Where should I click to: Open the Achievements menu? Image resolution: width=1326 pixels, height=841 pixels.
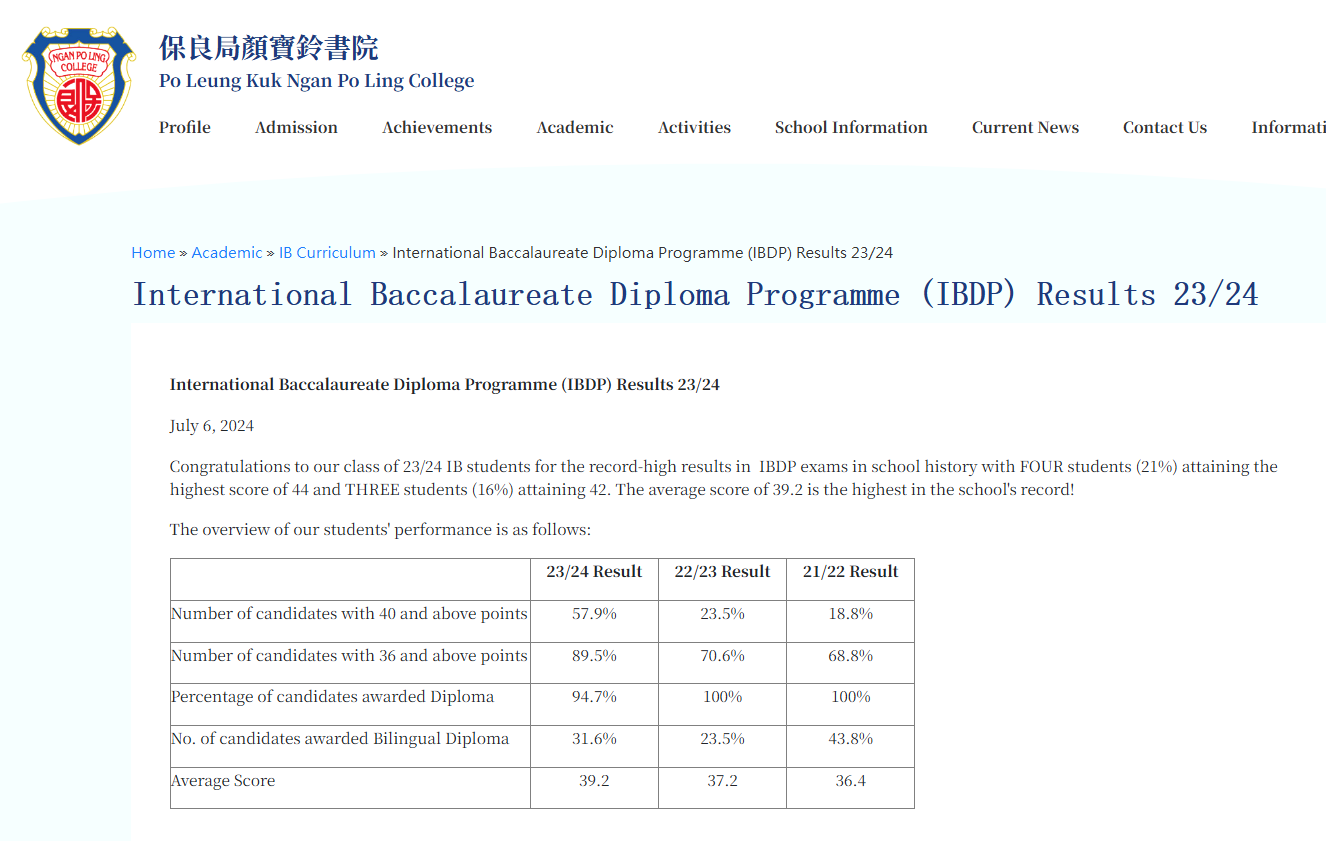pyautogui.click(x=437, y=127)
